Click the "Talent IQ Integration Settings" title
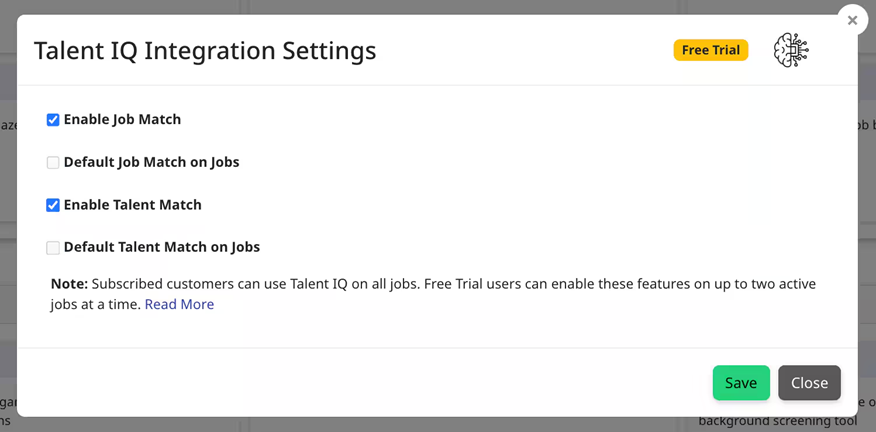This screenshot has height=432, width=876. coord(205,51)
